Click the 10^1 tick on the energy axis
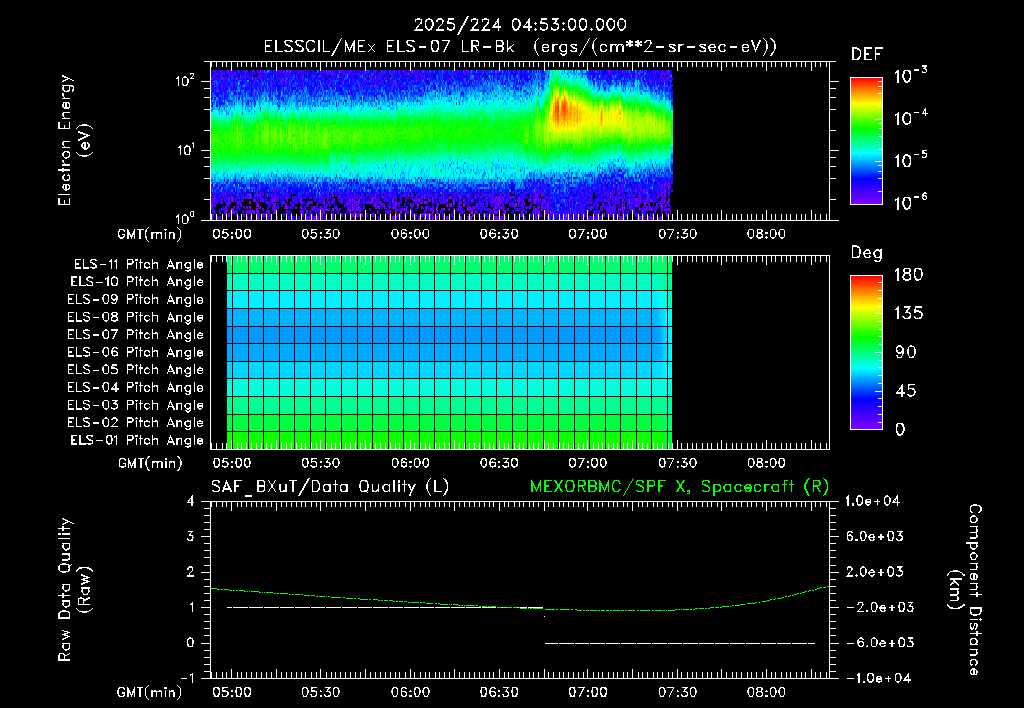Image resolution: width=1024 pixels, height=708 pixels. (x=186, y=150)
